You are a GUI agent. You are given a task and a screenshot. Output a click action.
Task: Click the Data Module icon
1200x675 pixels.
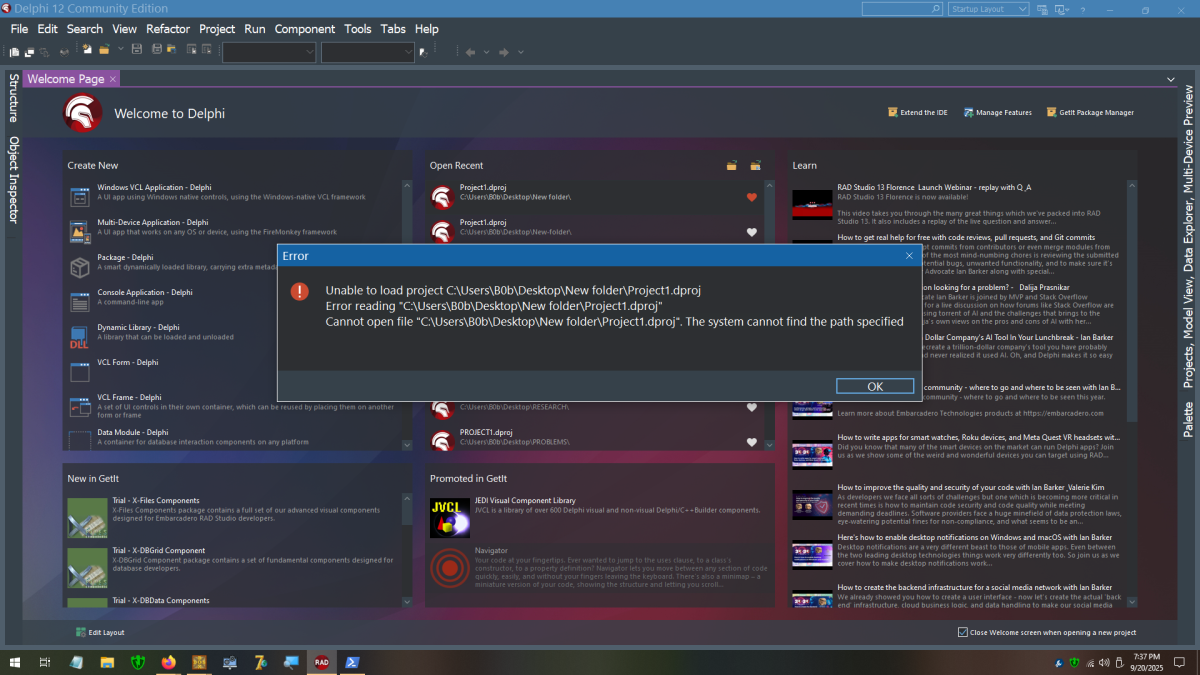click(x=80, y=439)
